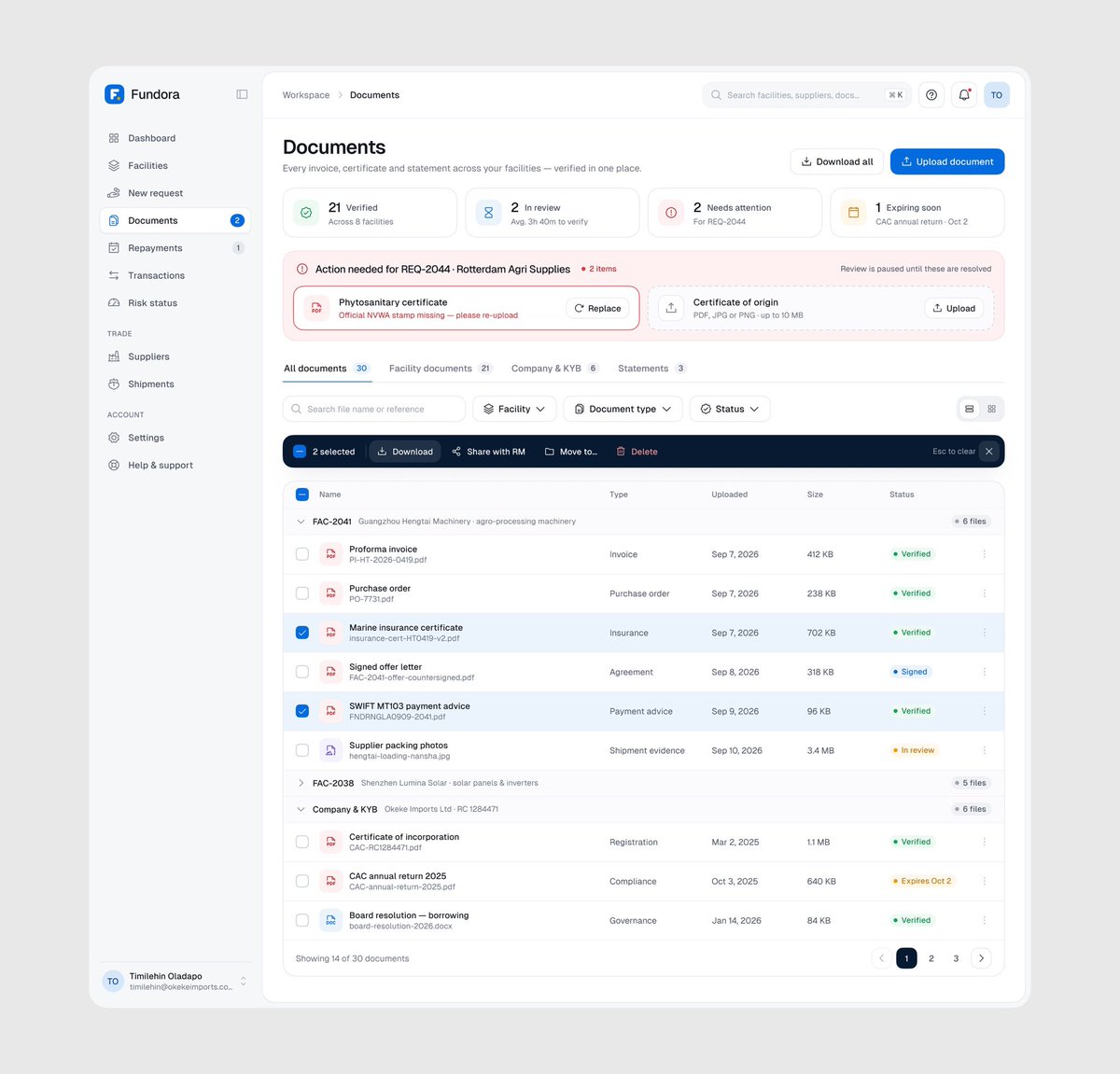The image size is (1120, 1074).
Task: Check the CAC annual return 2025 checkbox
Action: 302,881
